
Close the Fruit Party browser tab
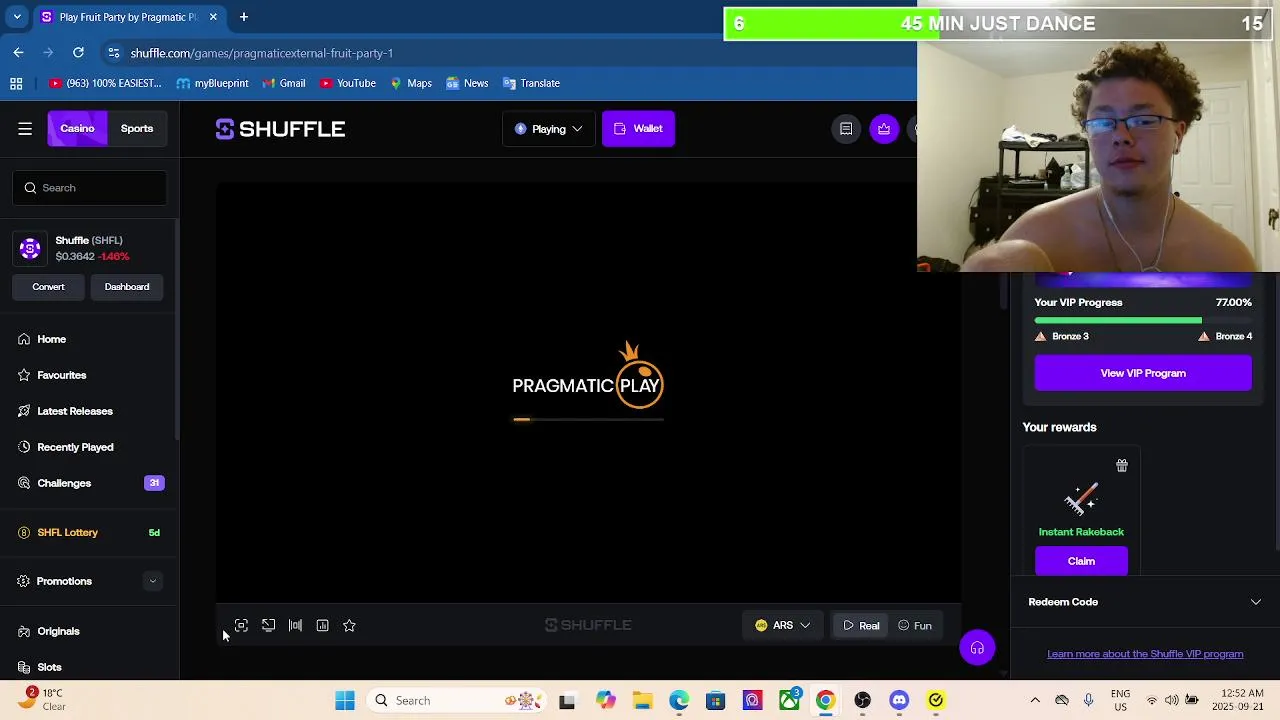(213, 17)
